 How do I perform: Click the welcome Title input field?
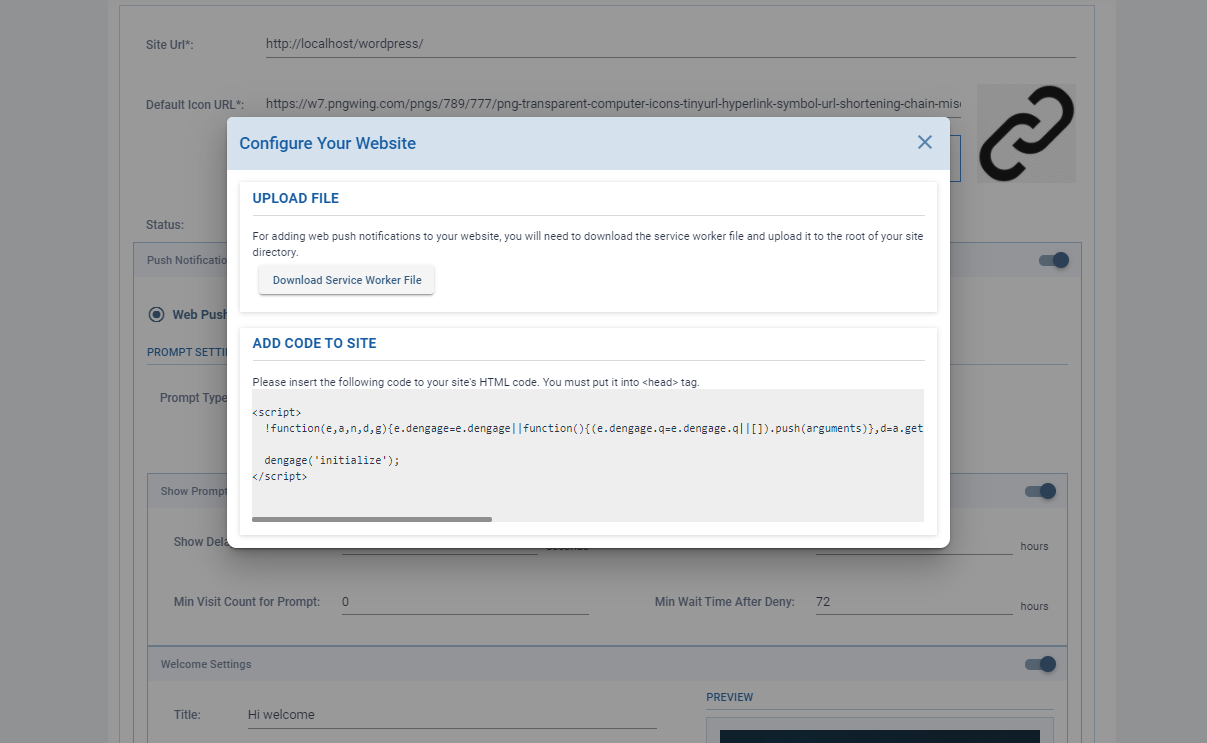452,715
